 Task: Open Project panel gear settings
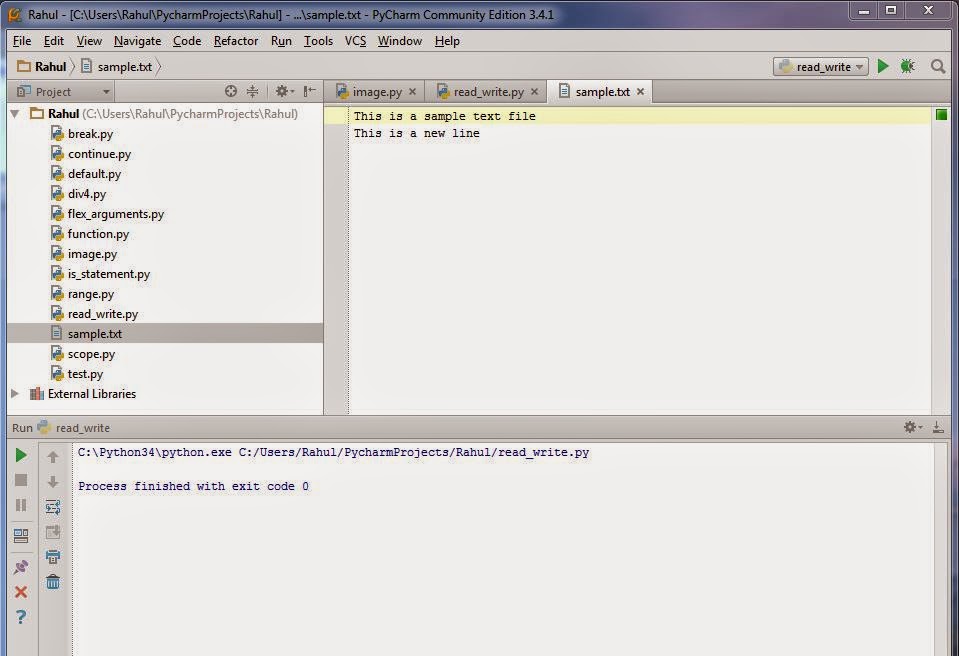pos(284,92)
